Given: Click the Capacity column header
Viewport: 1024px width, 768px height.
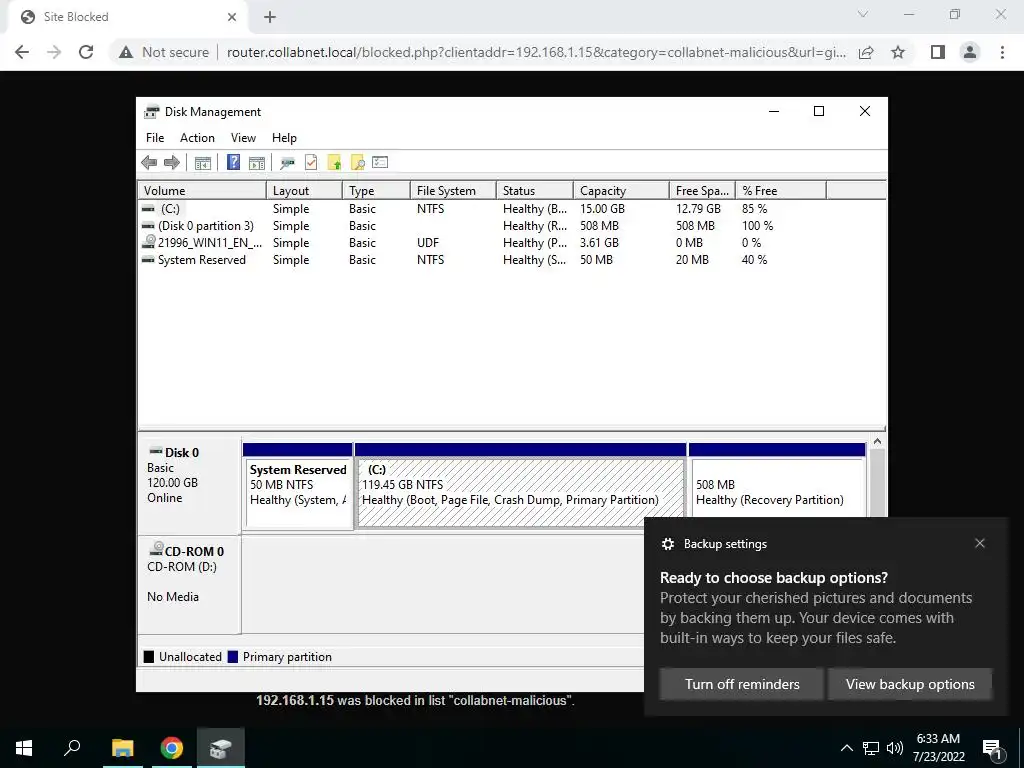Looking at the screenshot, I should tap(621, 191).
